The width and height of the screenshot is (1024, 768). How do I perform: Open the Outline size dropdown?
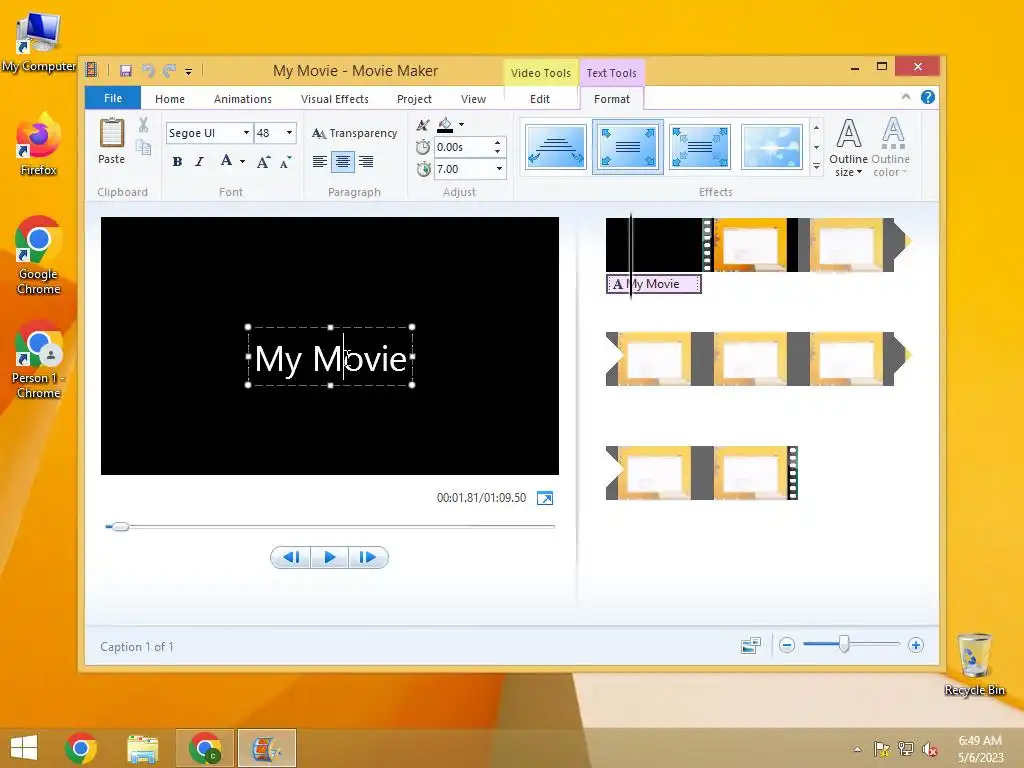click(848, 148)
